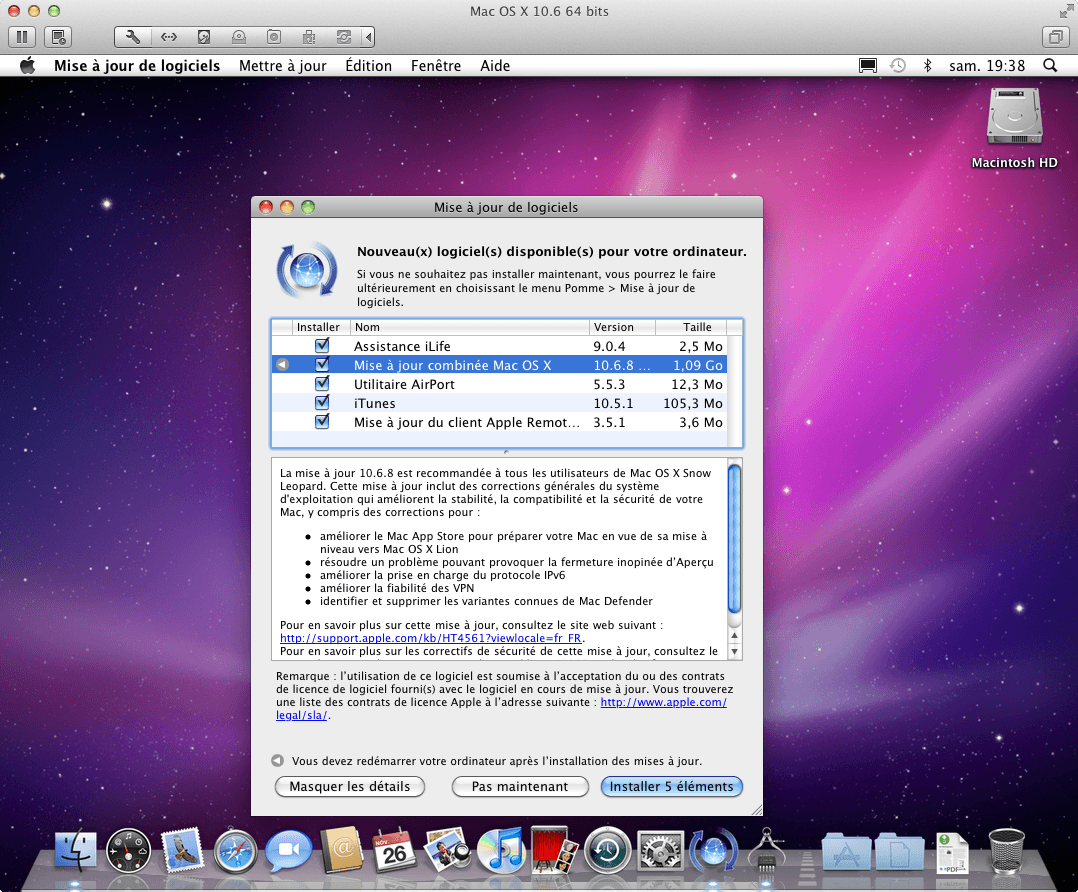The image size is (1078, 892).
Task: Click the VM snapshot button
Action: 58,37
